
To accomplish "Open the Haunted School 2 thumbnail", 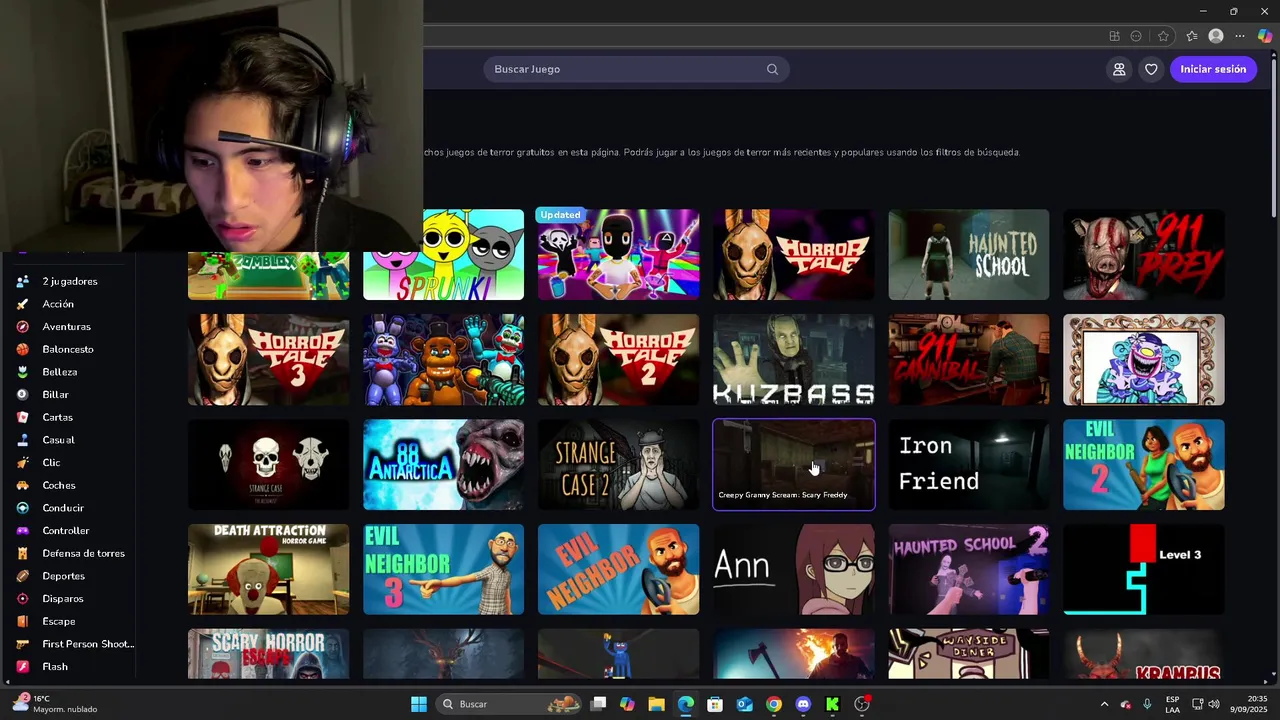I will tap(968, 569).
